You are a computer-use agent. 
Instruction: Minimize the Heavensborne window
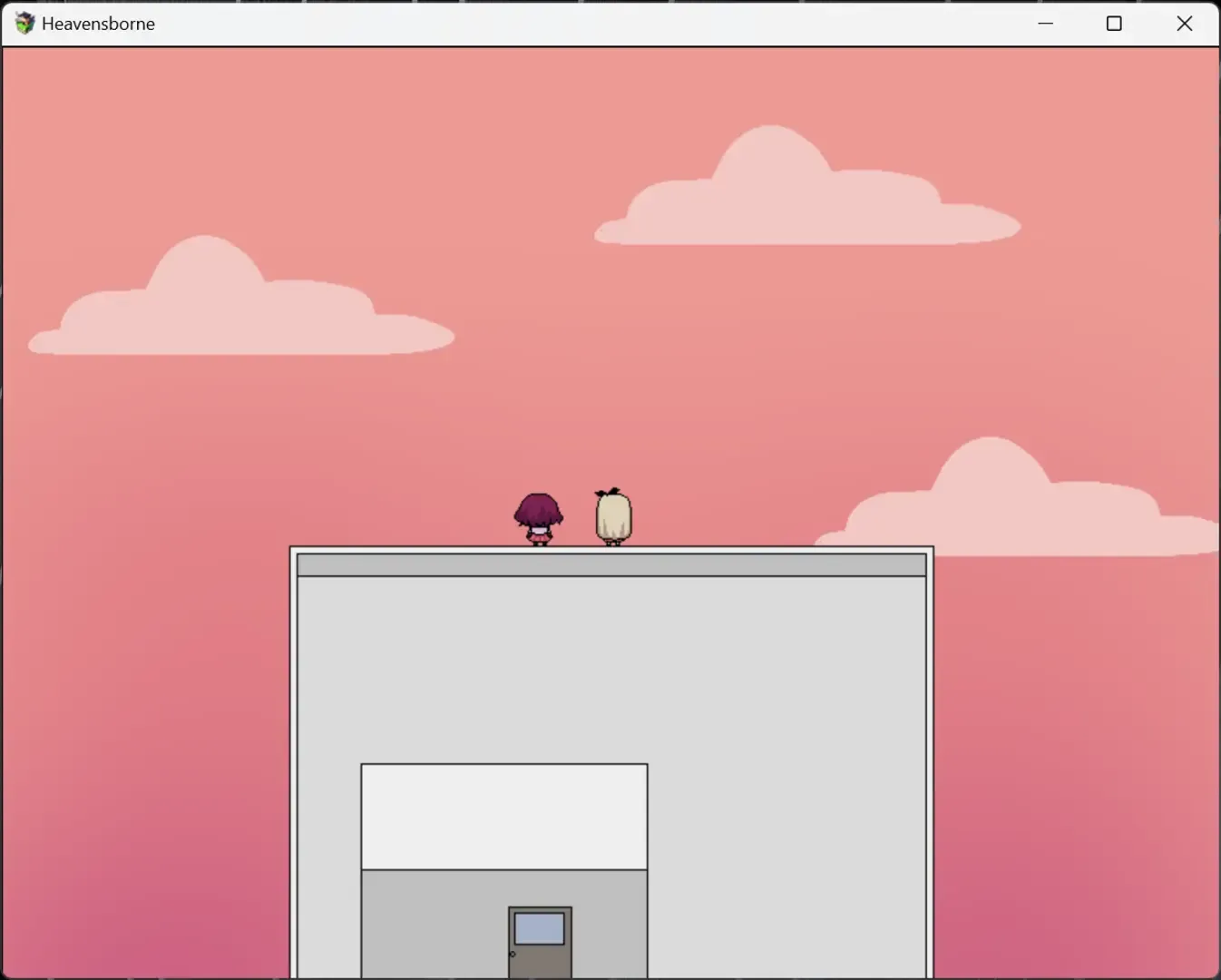pos(1045,24)
